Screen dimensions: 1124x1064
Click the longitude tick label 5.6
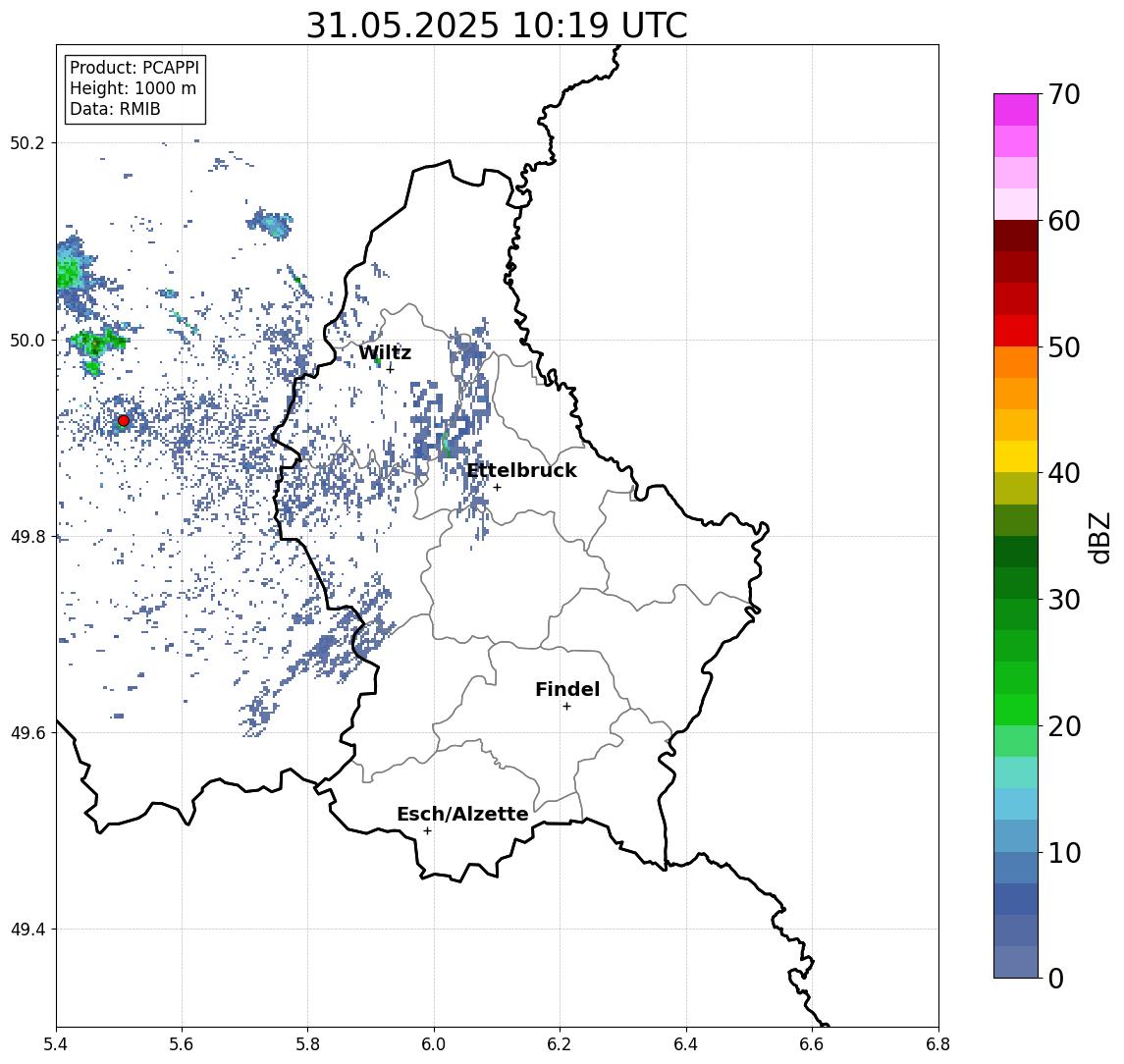(182, 1043)
